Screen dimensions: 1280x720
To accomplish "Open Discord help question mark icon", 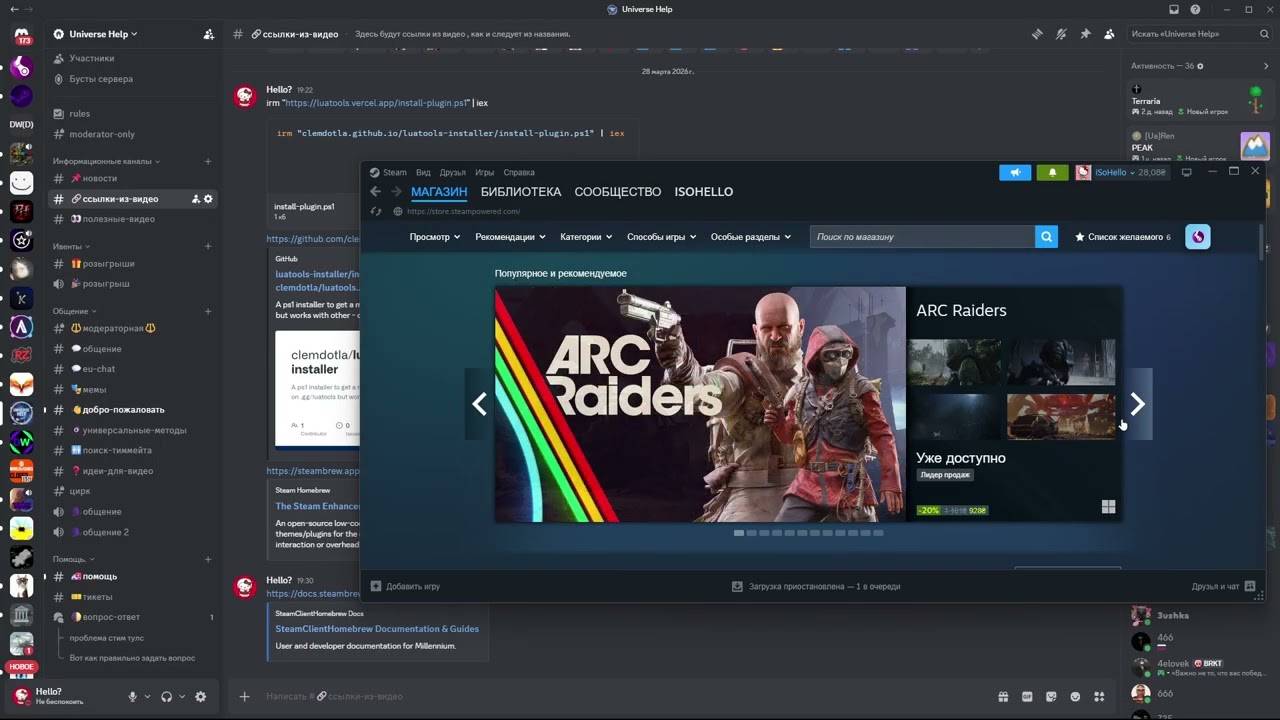I will tap(1195, 9).
